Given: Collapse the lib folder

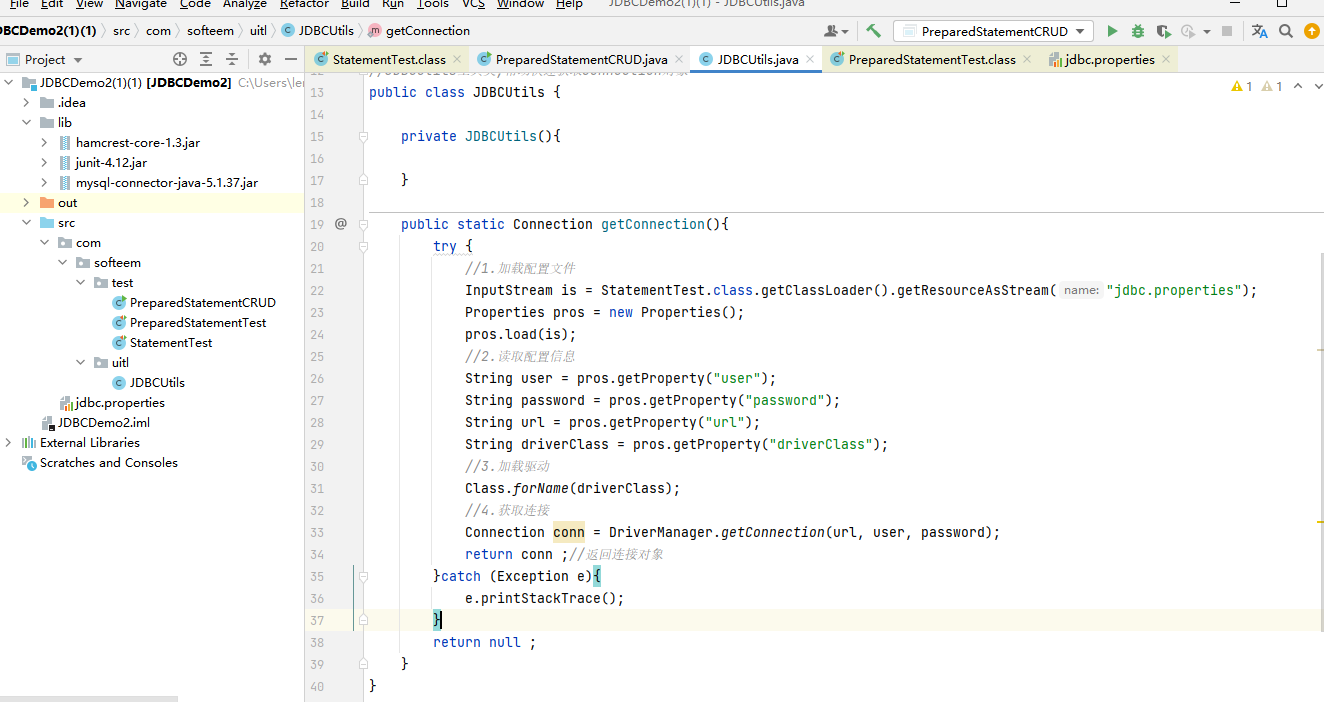Looking at the screenshot, I should coord(28,122).
